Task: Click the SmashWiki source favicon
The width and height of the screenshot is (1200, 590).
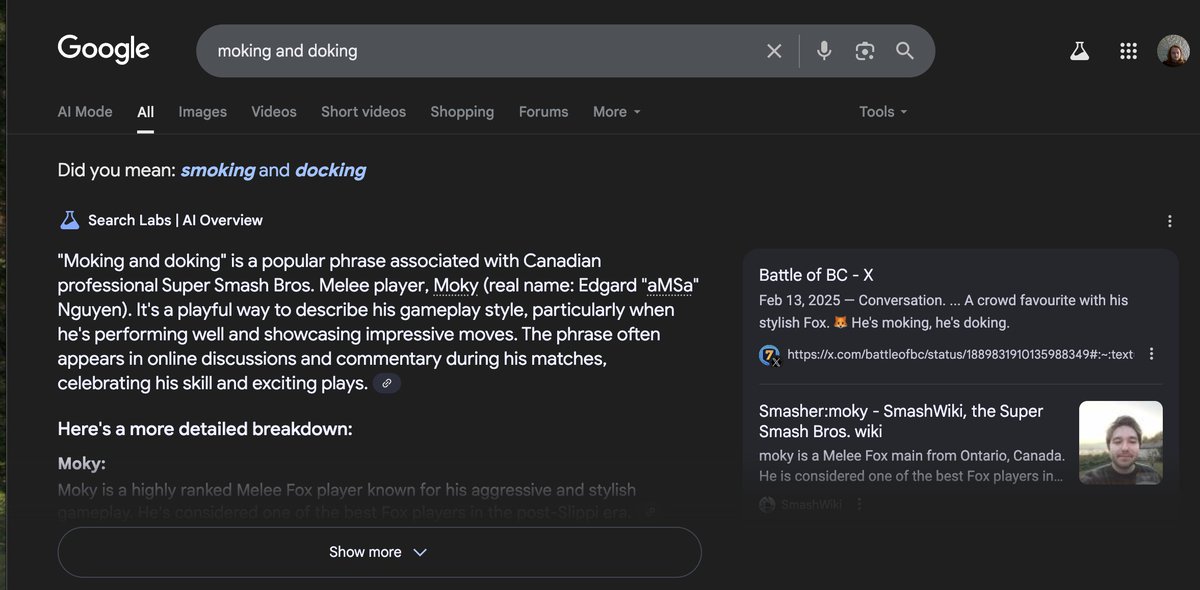Action: [x=767, y=505]
